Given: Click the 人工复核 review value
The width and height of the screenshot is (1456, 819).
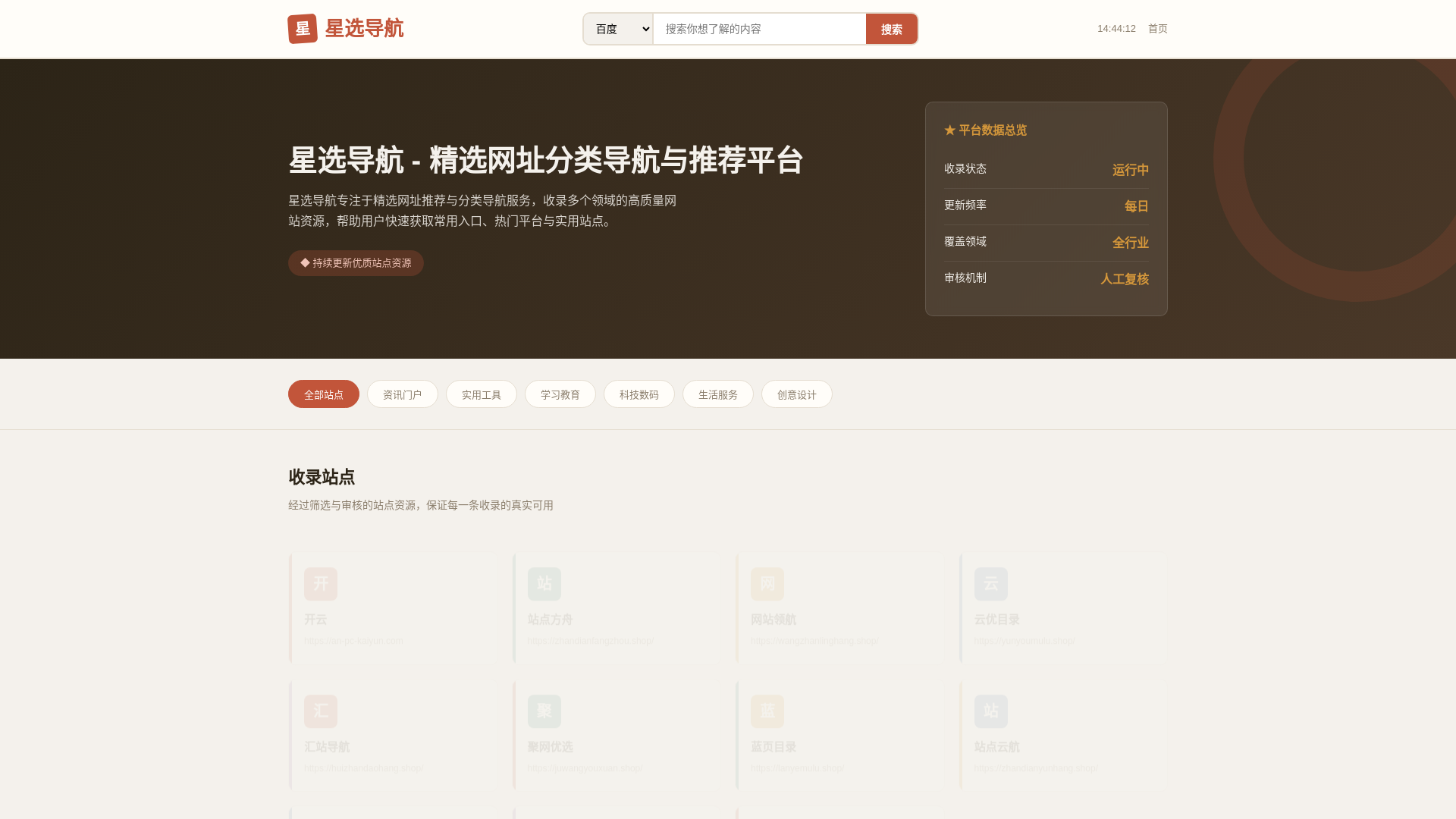Looking at the screenshot, I should (x=1125, y=279).
